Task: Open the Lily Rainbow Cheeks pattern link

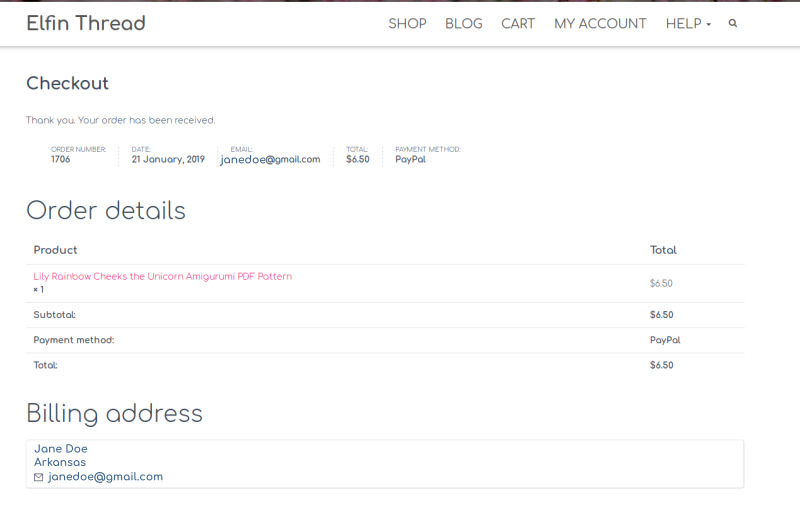Action: click(163, 276)
